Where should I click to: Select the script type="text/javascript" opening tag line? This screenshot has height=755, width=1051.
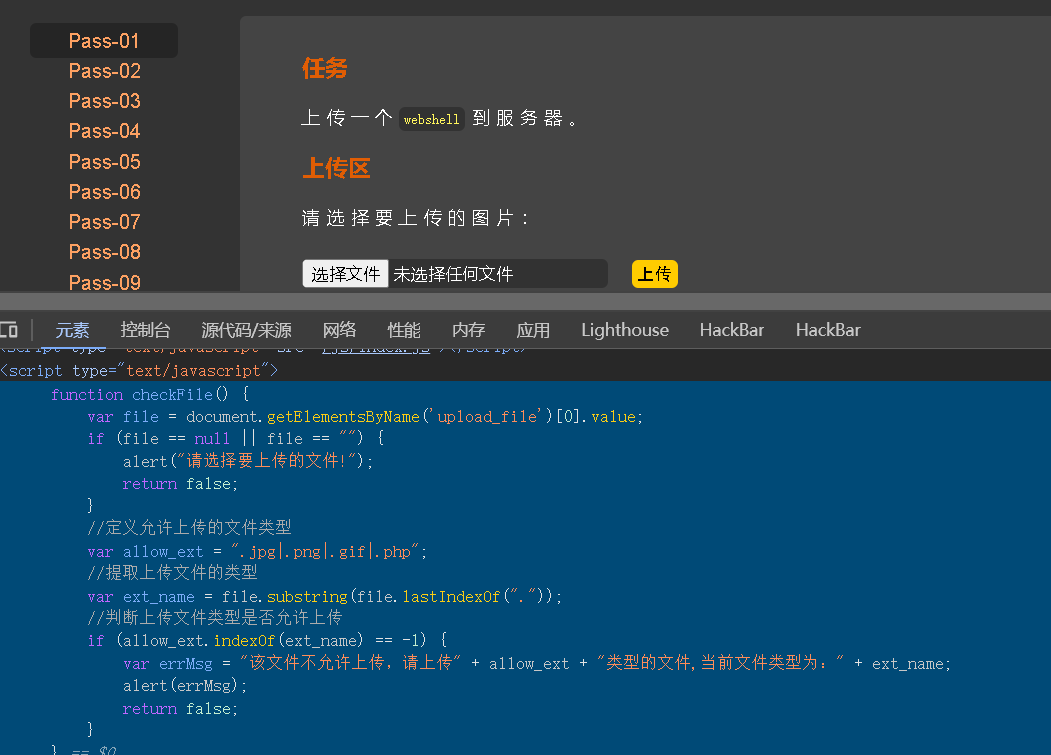tap(139, 370)
